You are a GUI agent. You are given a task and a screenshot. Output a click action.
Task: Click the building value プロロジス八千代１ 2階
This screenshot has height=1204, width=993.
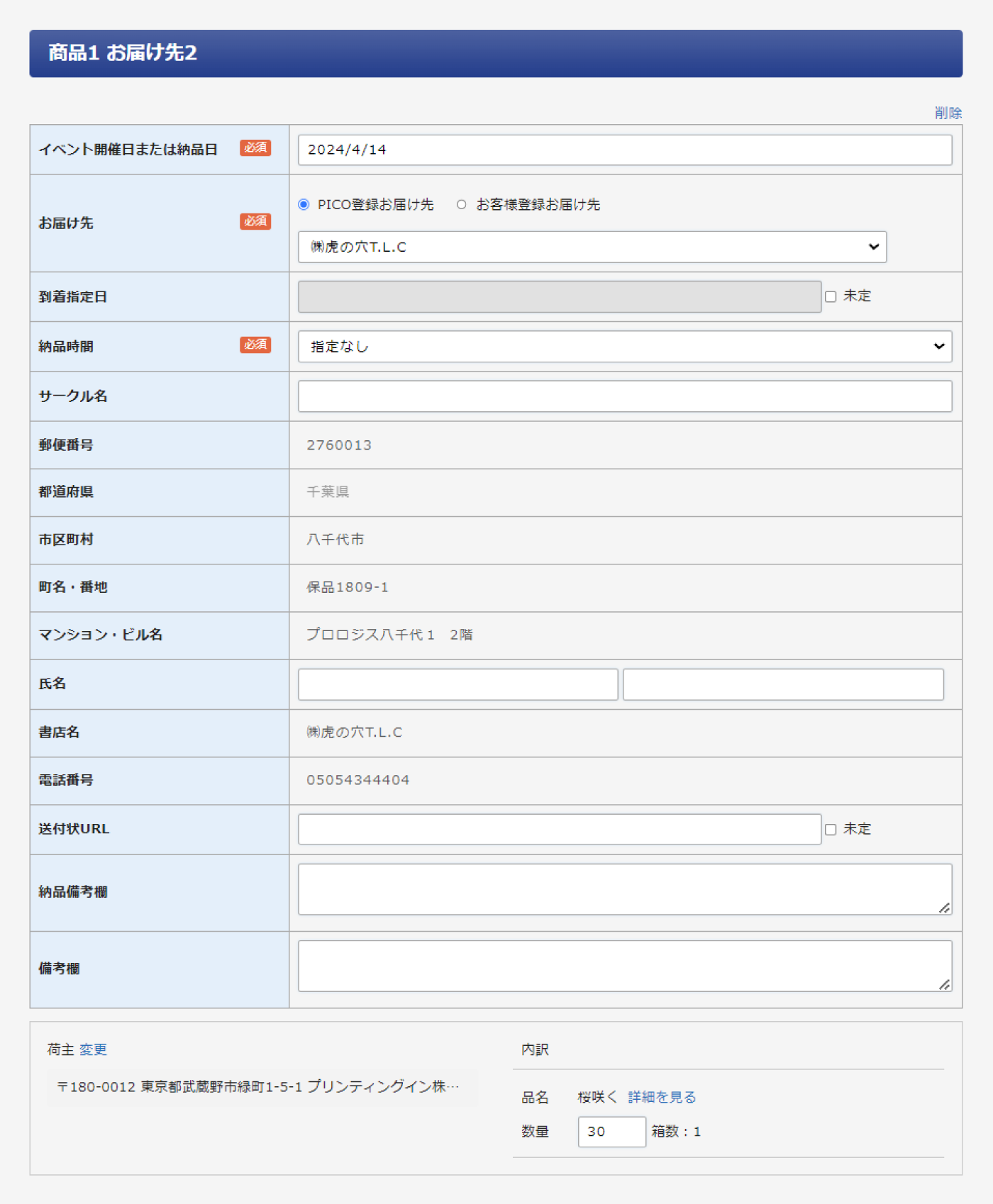[x=389, y=635]
